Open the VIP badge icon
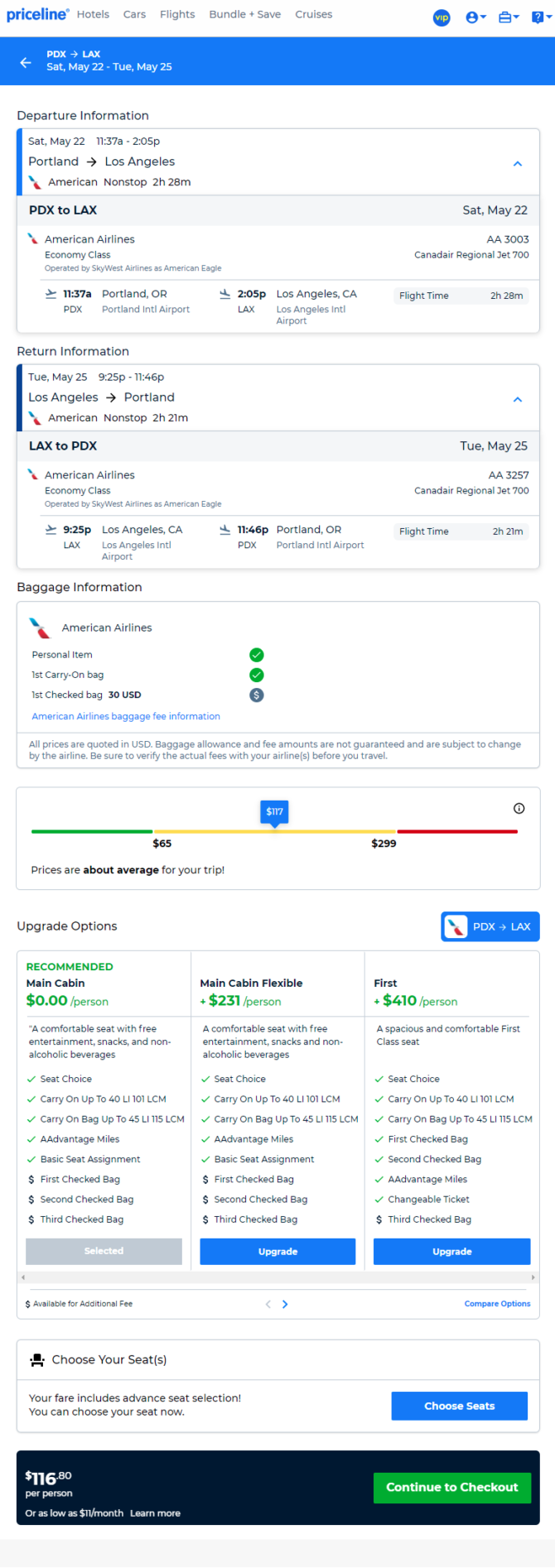Image resolution: width=555 pixels, height=1568 pixels. [442, 17]
